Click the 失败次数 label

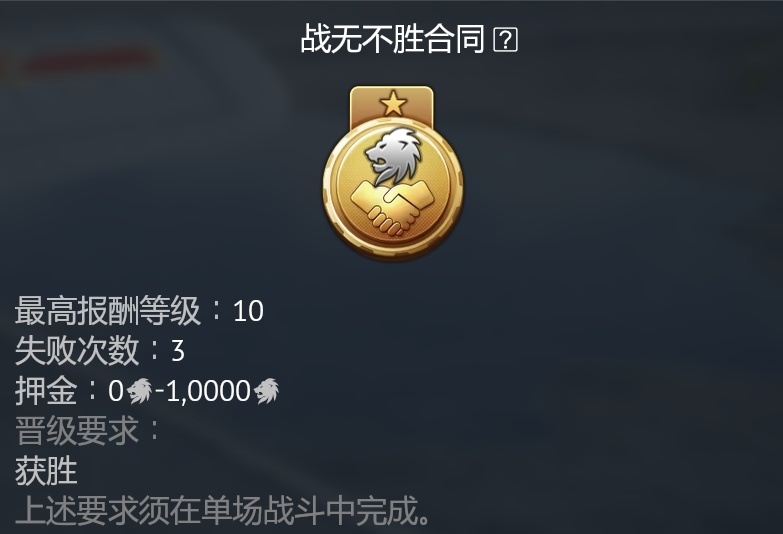[77, 351]
